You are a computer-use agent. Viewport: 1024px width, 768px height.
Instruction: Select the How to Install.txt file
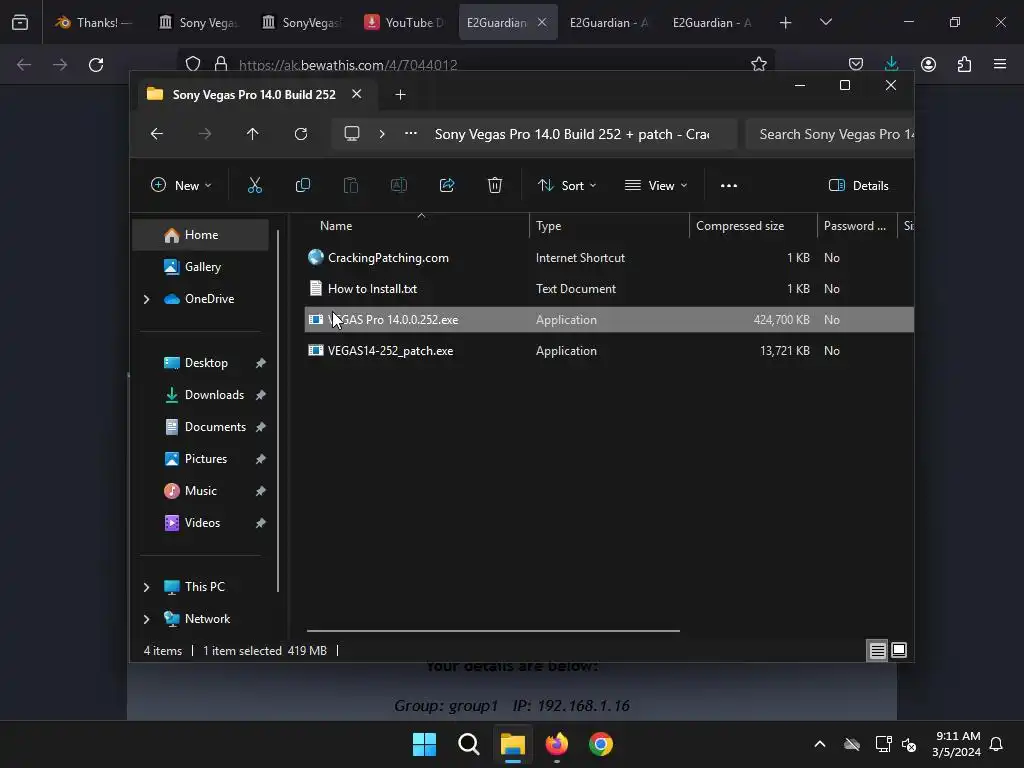609,289
